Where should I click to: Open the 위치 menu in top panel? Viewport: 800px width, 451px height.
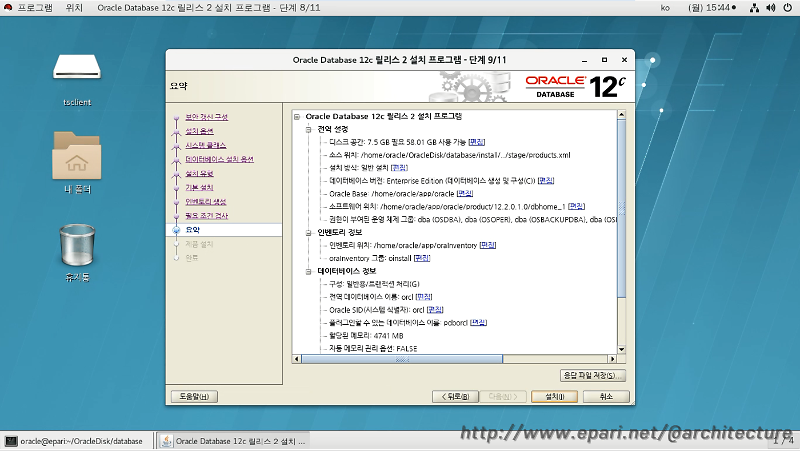point(74,8)
